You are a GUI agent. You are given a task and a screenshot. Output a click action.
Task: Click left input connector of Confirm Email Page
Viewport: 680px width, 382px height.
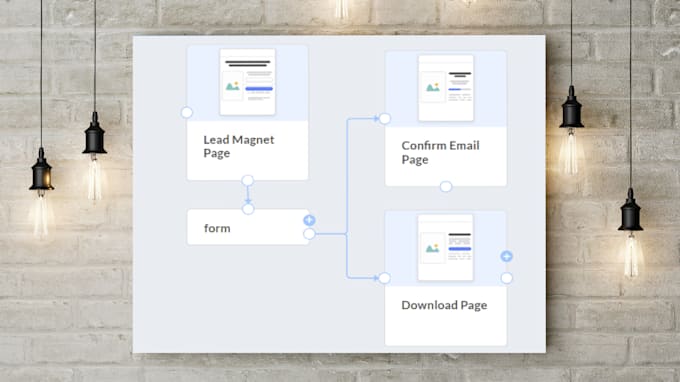pos(385,118)
